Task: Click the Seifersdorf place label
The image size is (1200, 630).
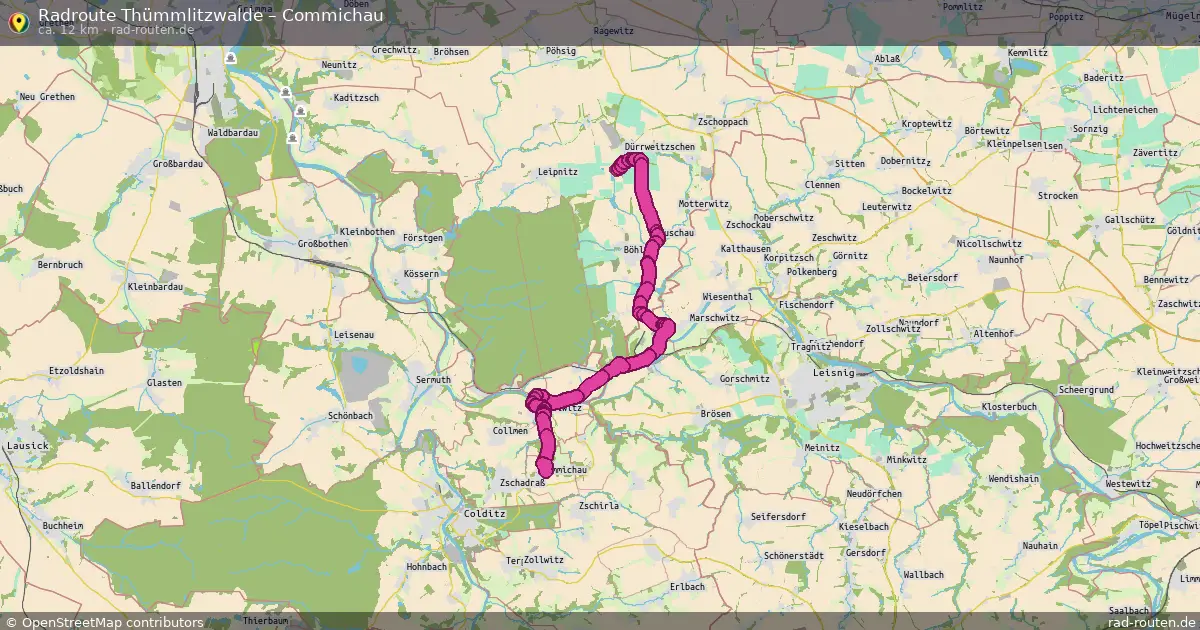Action: point(778,516)
